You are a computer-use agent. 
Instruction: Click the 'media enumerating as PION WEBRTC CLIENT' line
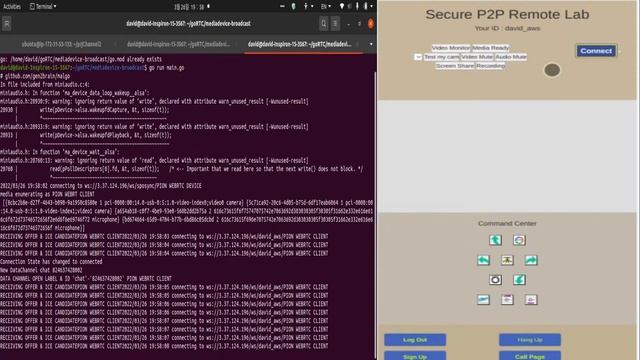click(47, 194)
